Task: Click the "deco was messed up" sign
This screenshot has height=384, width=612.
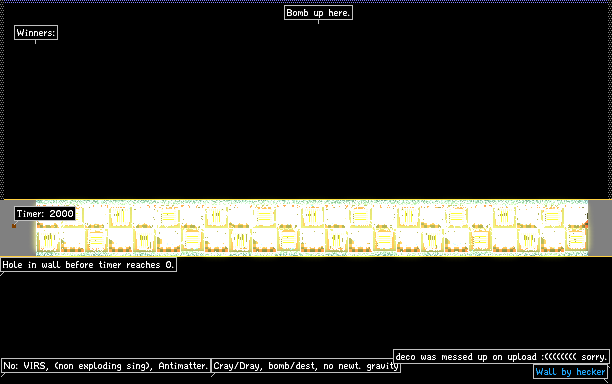Action: coord(501,357)
